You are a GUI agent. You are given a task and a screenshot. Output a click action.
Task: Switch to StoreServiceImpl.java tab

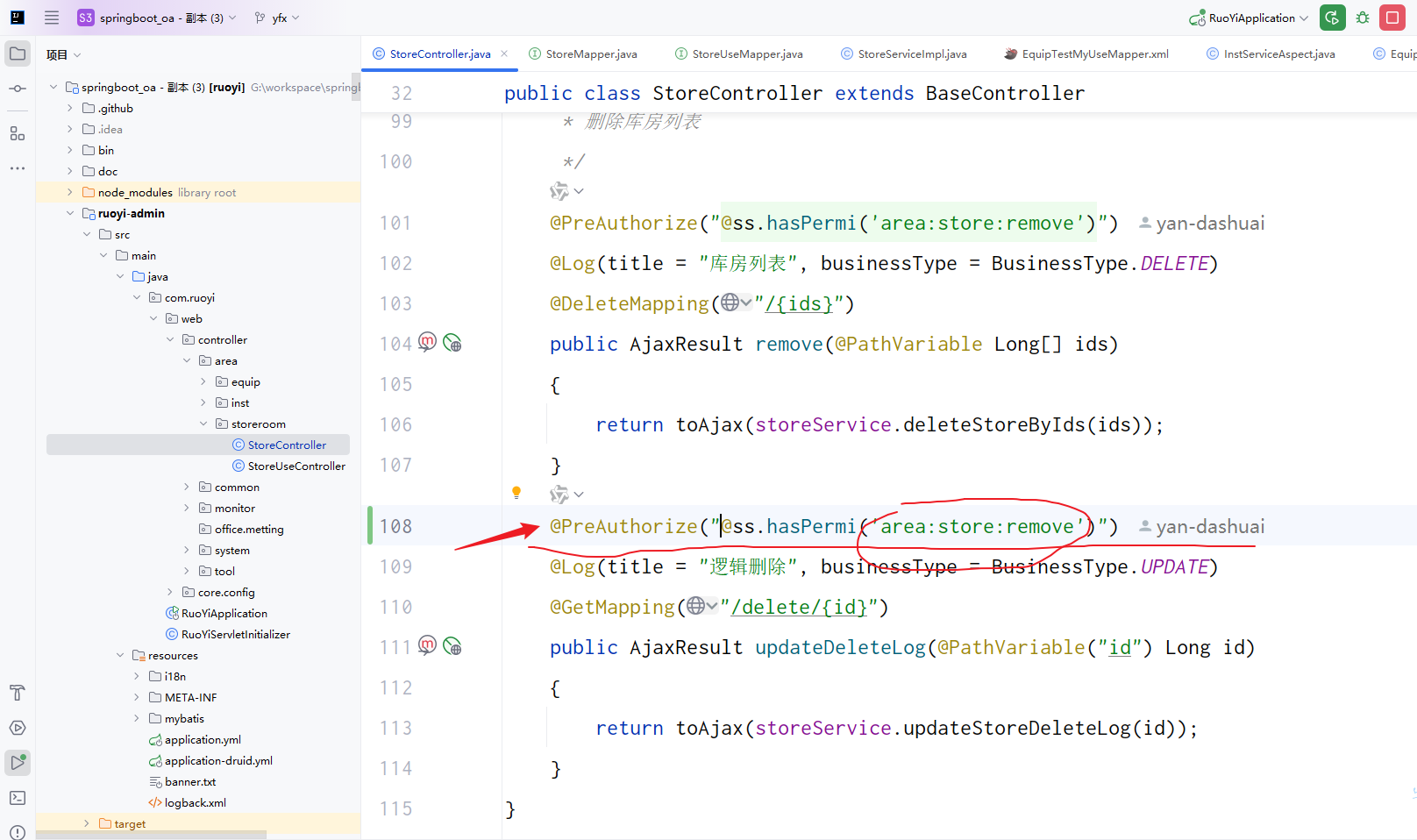[x=904, y=53]
